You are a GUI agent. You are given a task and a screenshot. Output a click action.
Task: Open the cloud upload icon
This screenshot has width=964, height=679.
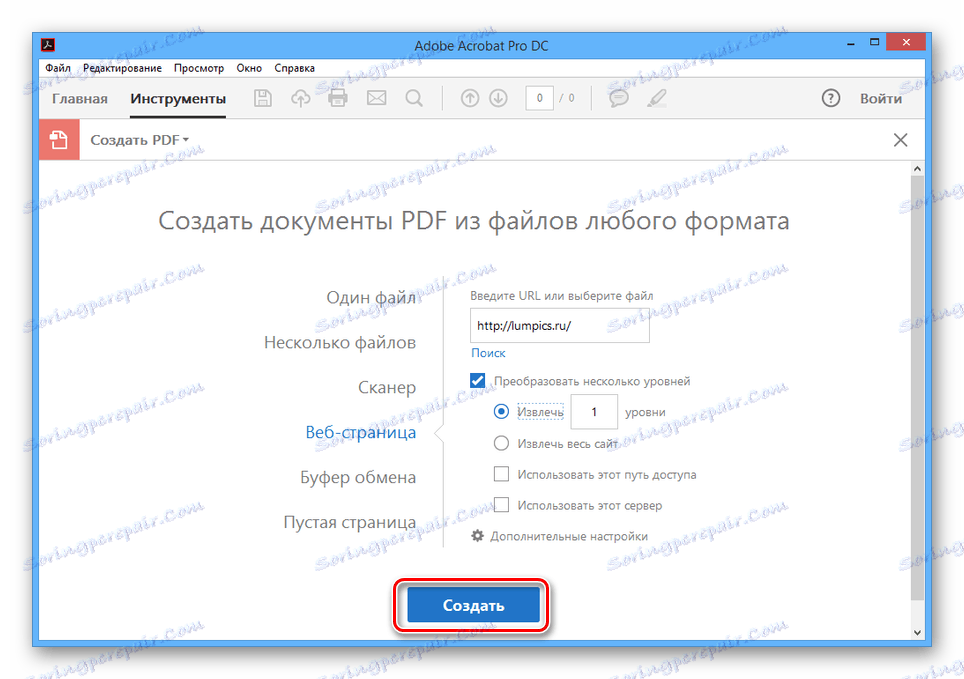tap(300, 97)
